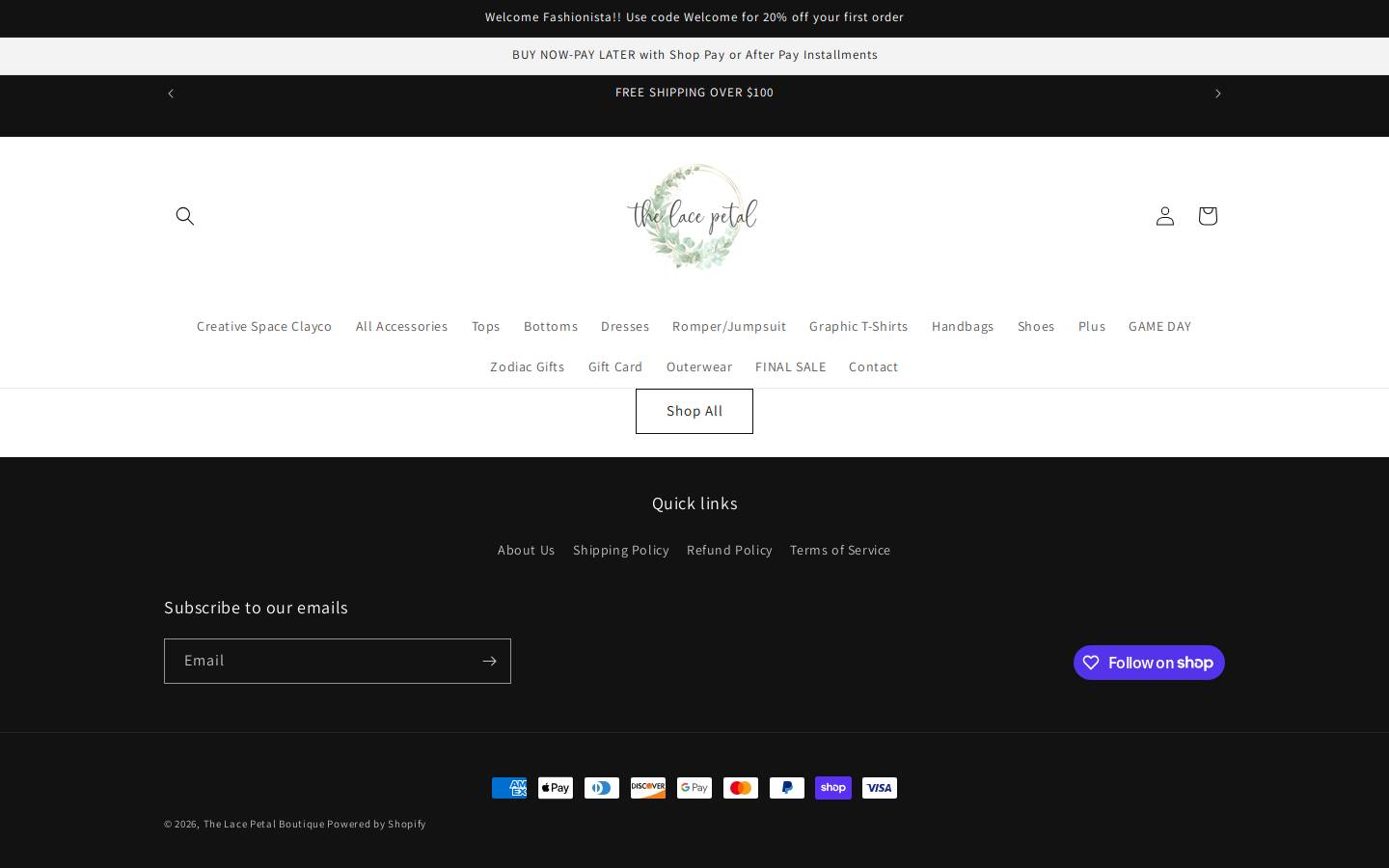Browse the Dresses category
Screen dimensions: 1389x868
625,327
